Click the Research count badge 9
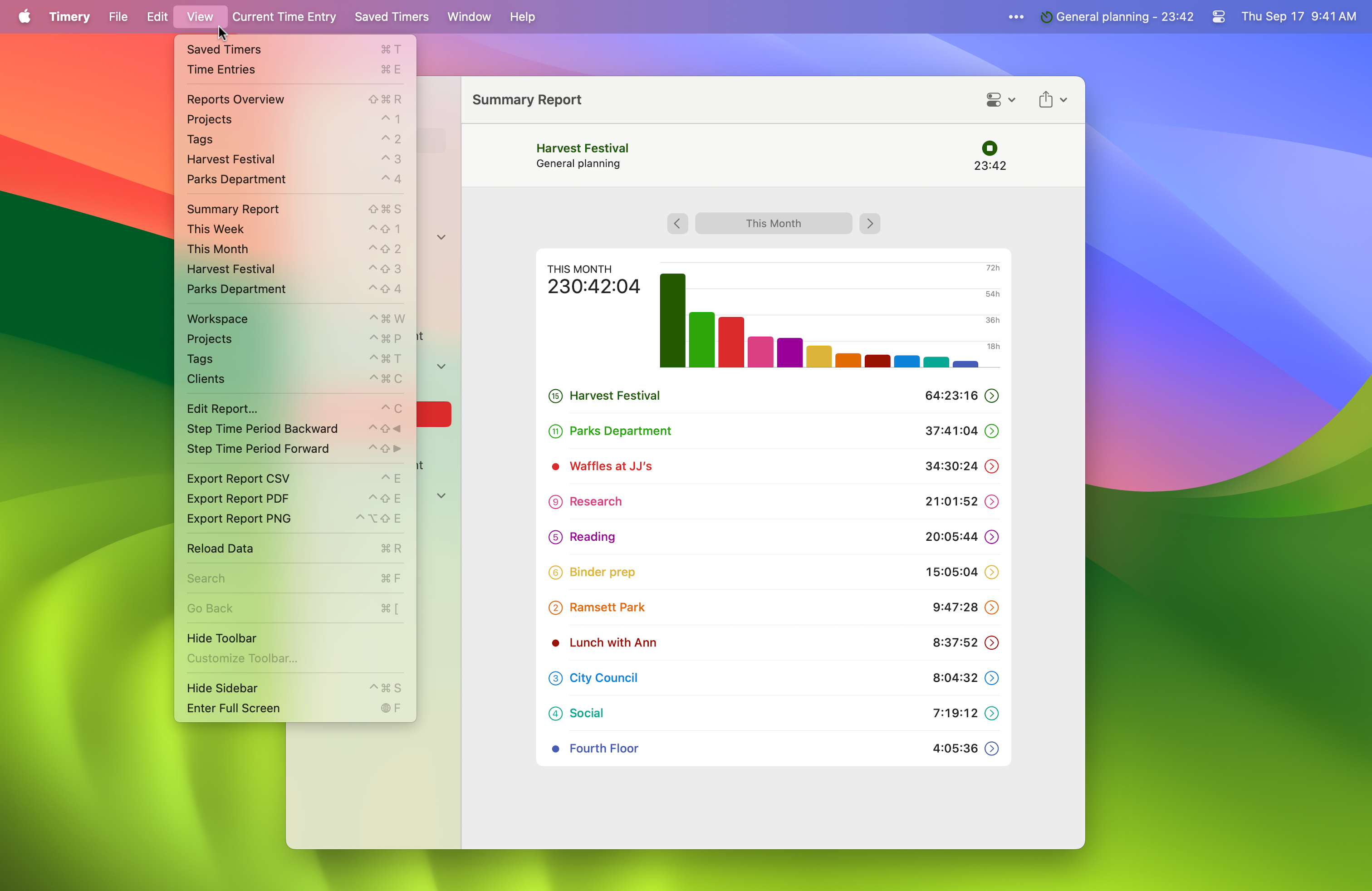 click(x=555, y=502)
